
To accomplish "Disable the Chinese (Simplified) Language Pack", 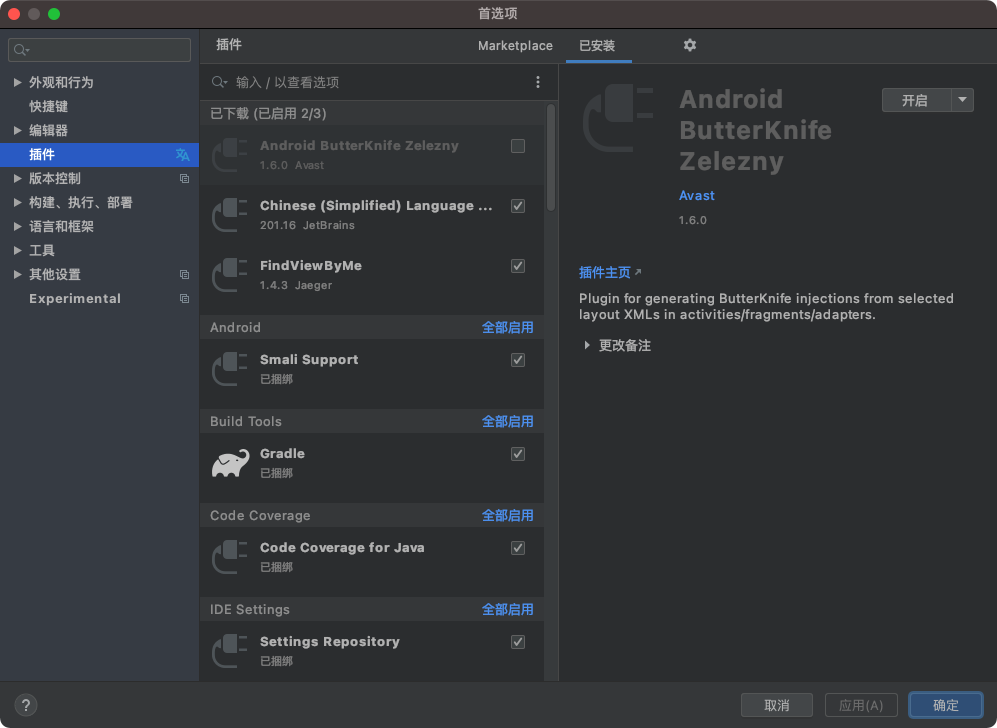I will point(518,206).
